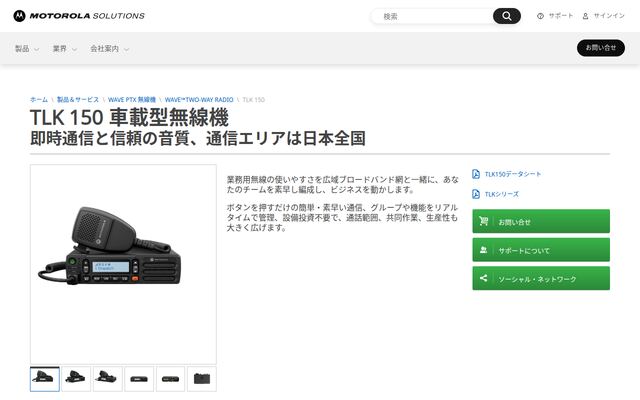640x400 pixels.
Task: Click the support help icon
Action: (540, 16)
